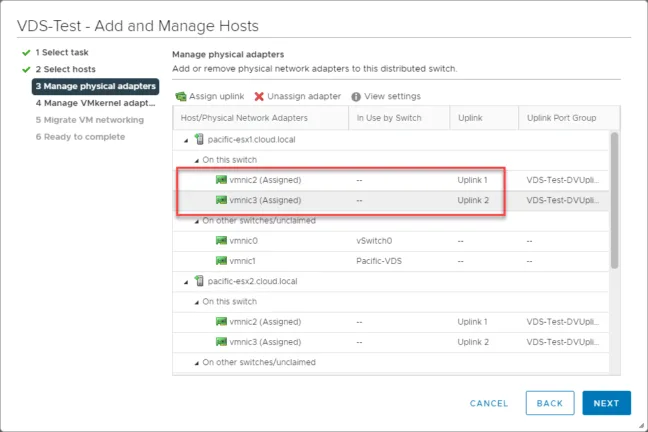The image size is (648, 432).
Task: Collapse first 'On this switch' group
Action: coord(197,161)
